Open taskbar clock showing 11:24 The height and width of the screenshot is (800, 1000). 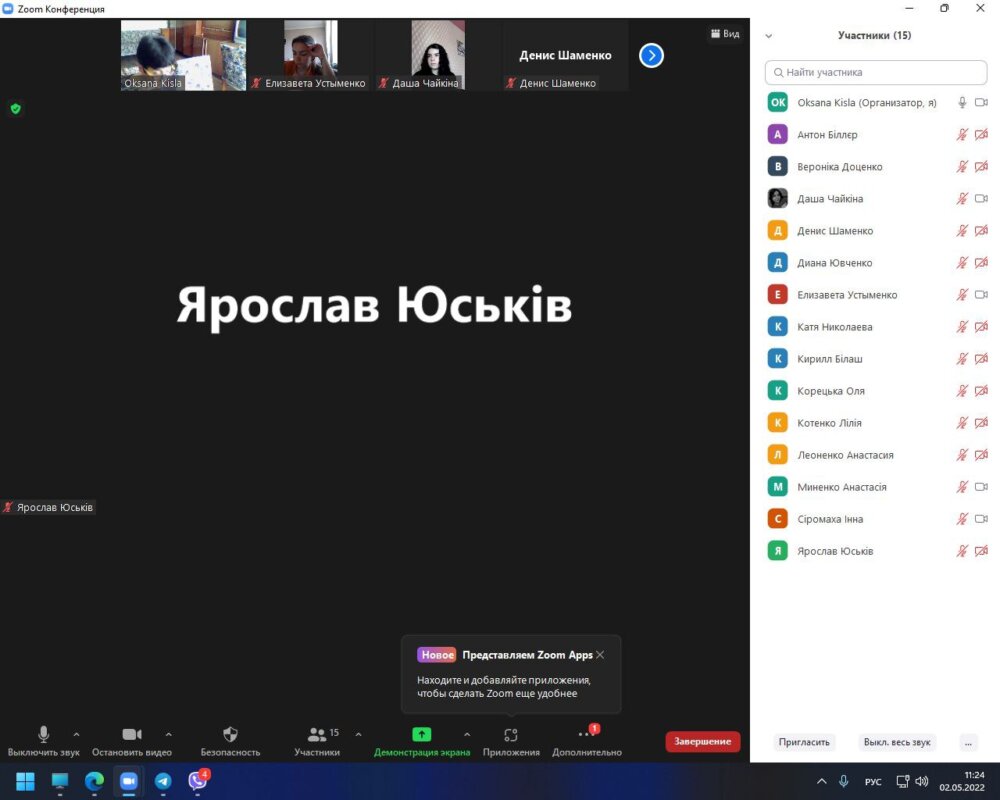[962, 781]
